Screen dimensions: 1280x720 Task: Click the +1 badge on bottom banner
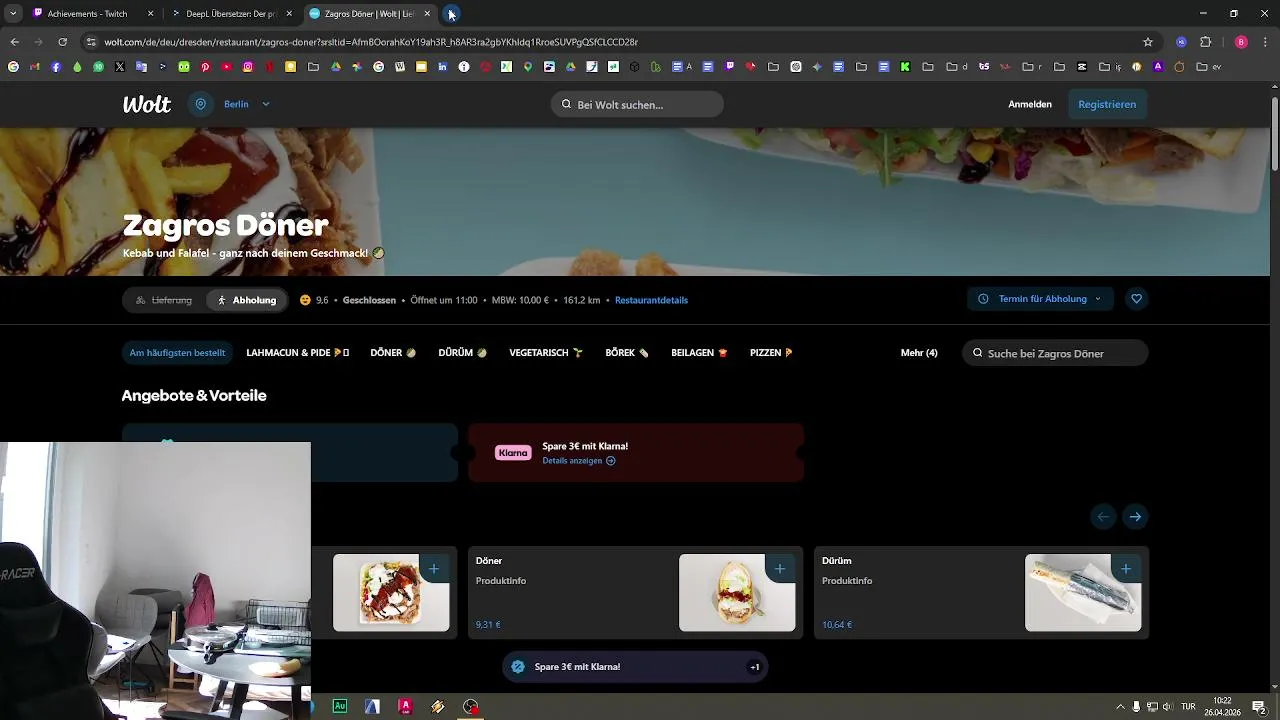click(x=755, y=667)
